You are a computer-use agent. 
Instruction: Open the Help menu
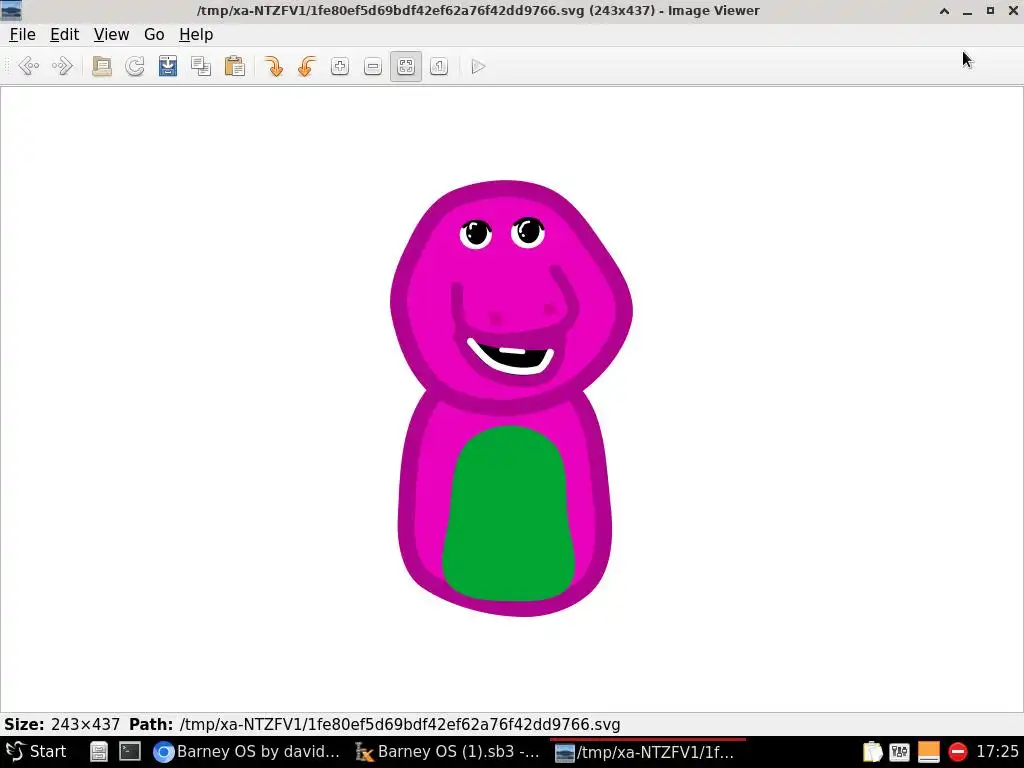[x=196, y=35]
